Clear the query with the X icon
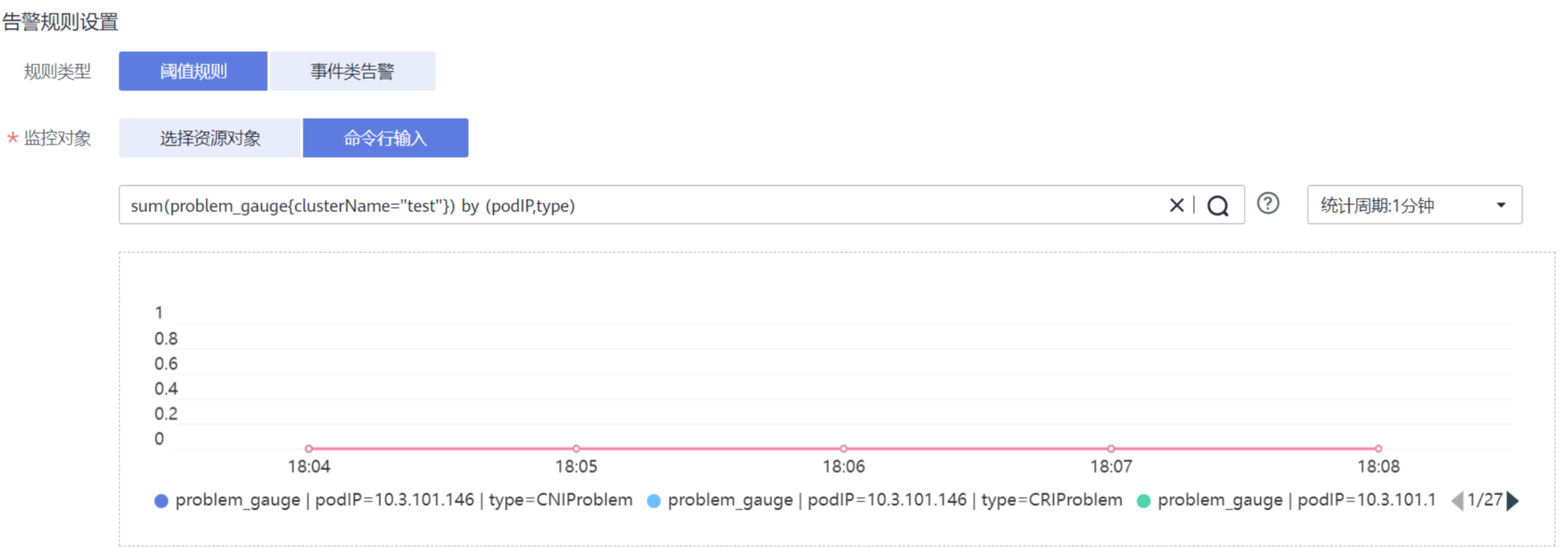Viewport: 1568px width, 547px height. 1177,205
